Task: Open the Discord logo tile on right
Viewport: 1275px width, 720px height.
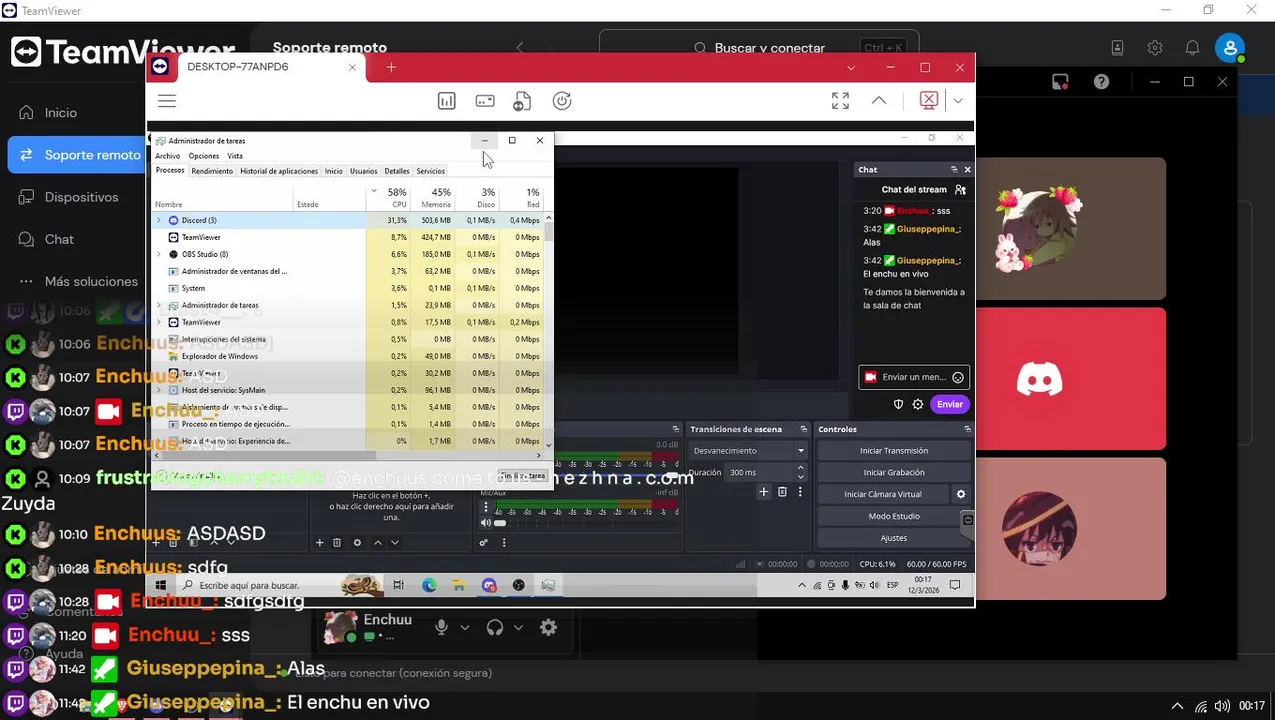Action: coord(1040,379)
